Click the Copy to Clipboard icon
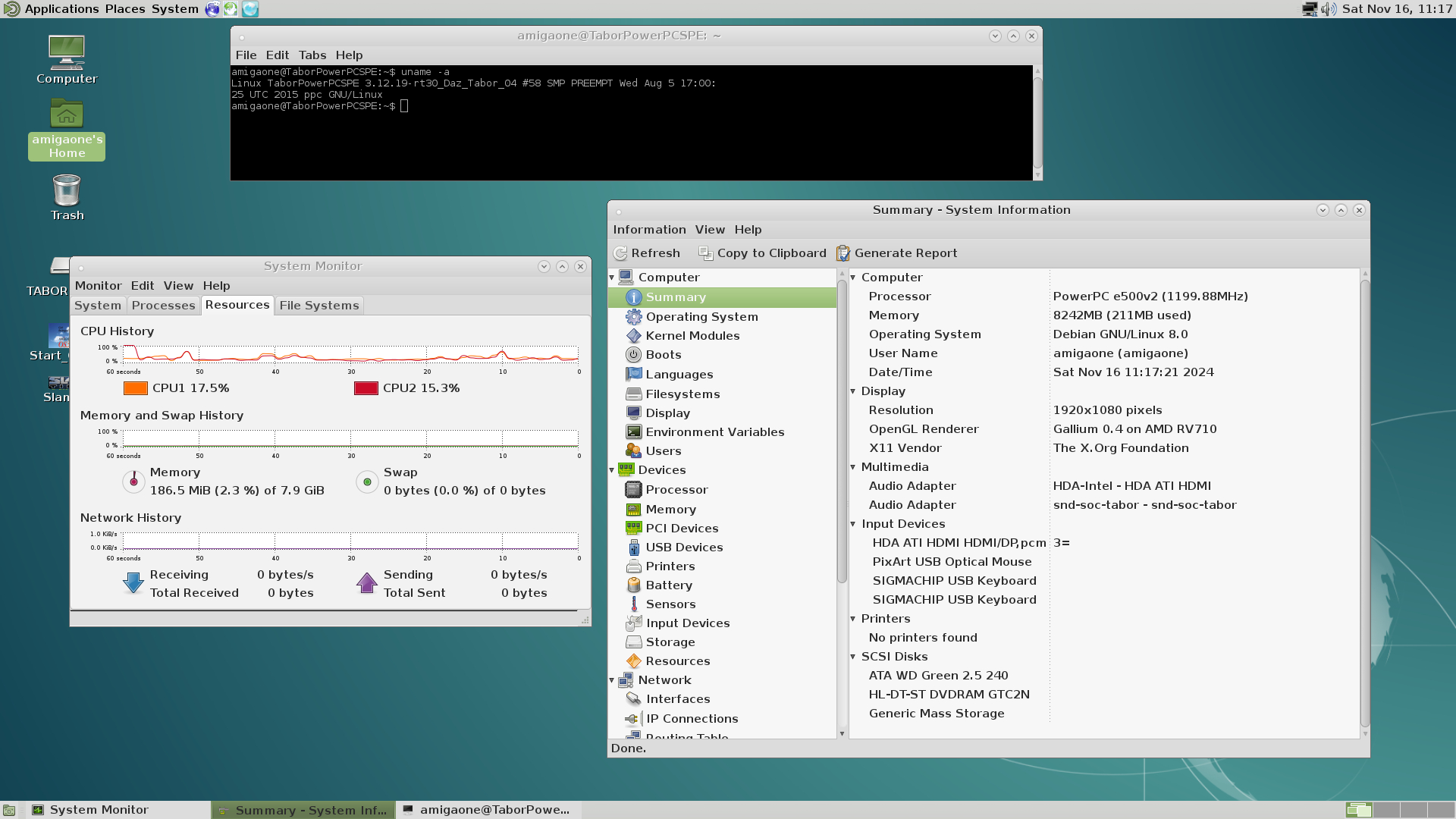This screenshot has height=819, width=1456. click(x=705, y=253)
